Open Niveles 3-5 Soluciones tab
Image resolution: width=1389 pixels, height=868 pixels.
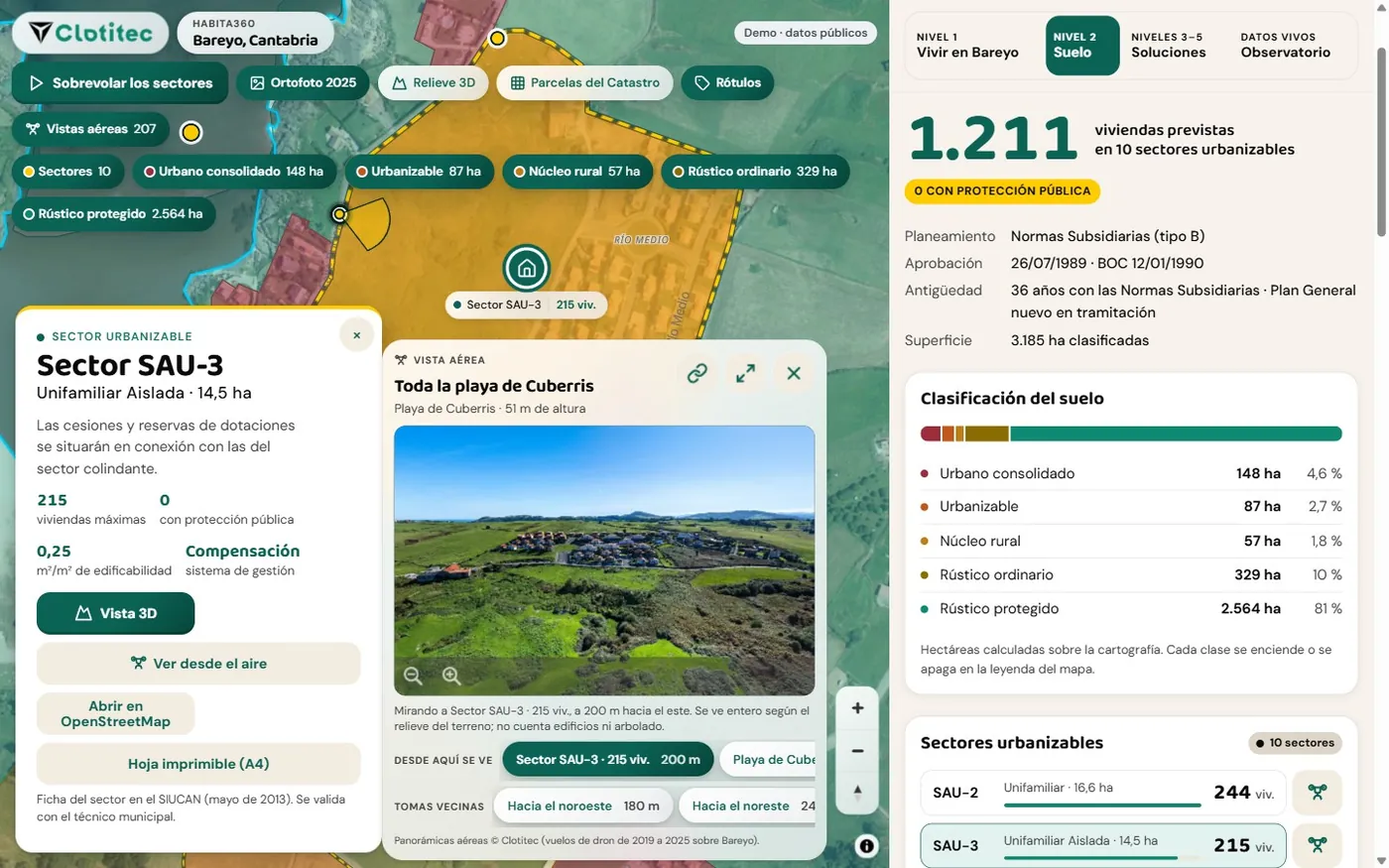(1169, 46)
